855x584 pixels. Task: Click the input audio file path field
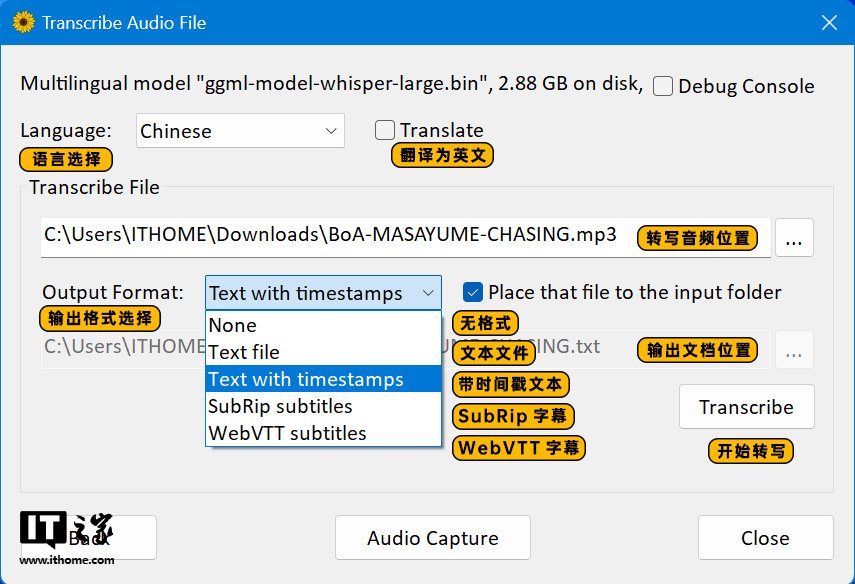[x=330, y=236]
